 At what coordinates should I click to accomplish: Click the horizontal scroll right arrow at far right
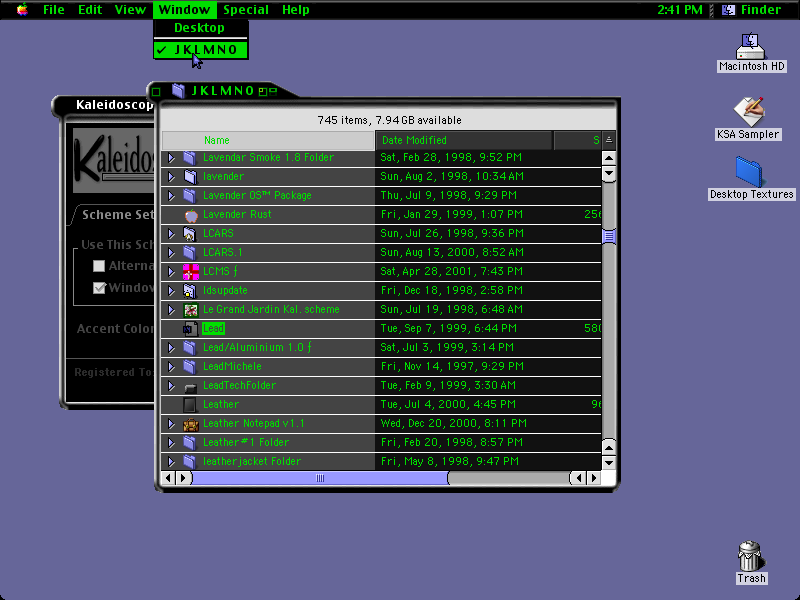coord(593,478)
